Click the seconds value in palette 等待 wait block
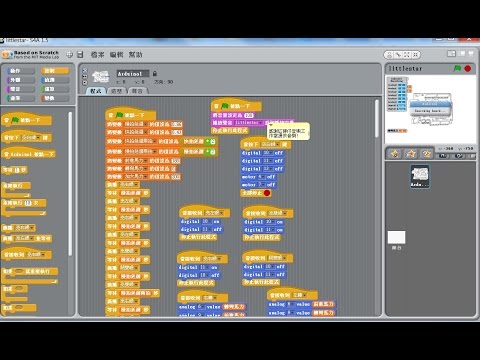Image resolution: width=480 pixels, height=360 pixels. point(17,170)
